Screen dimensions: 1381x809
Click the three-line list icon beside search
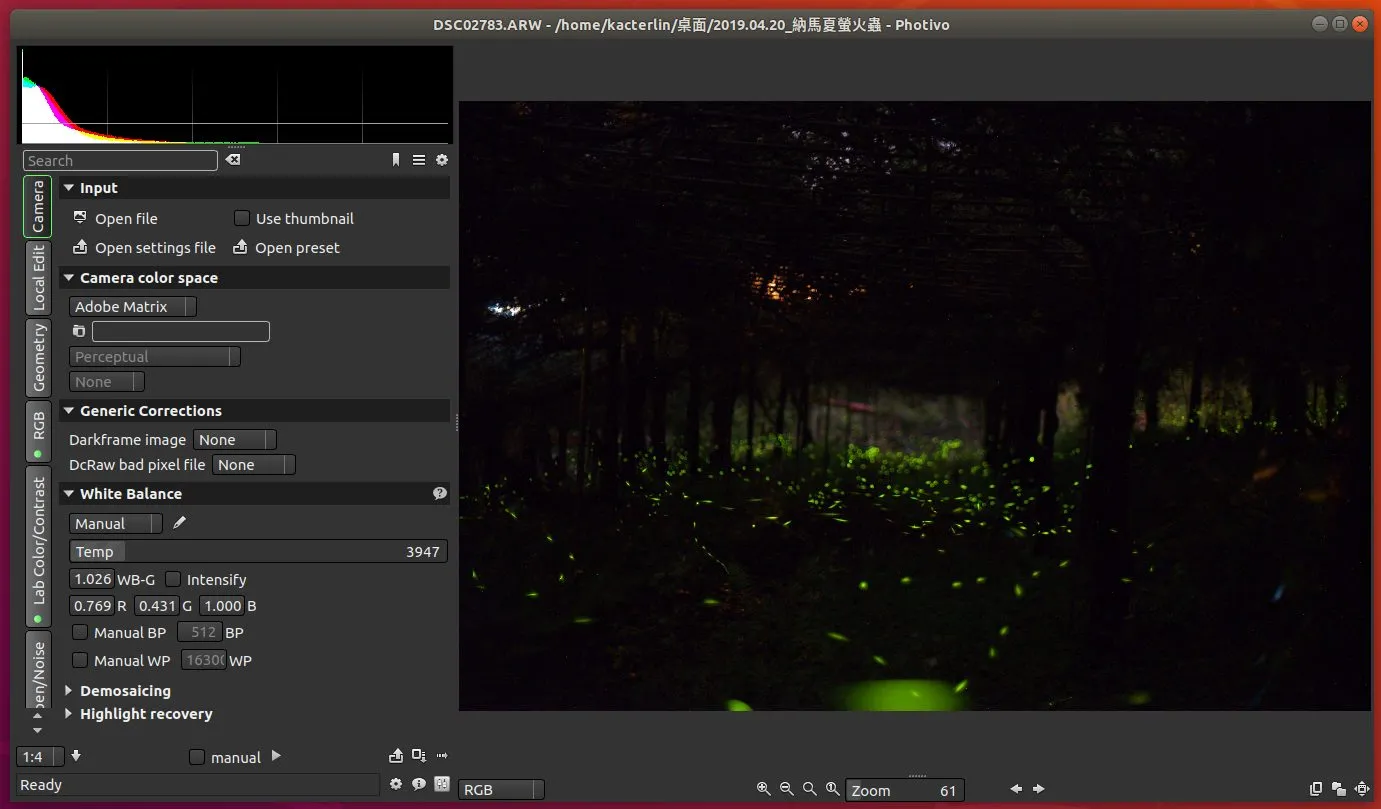tap(419, 160)
